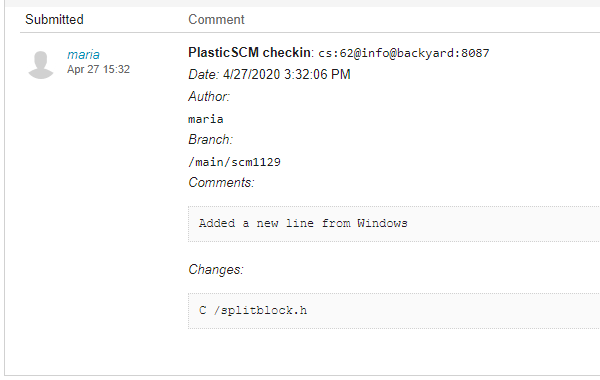Click the branch path /main/scm1129
Image resolution: width=600 pixels, height=380 pixels.
click(x=235, y=162)
